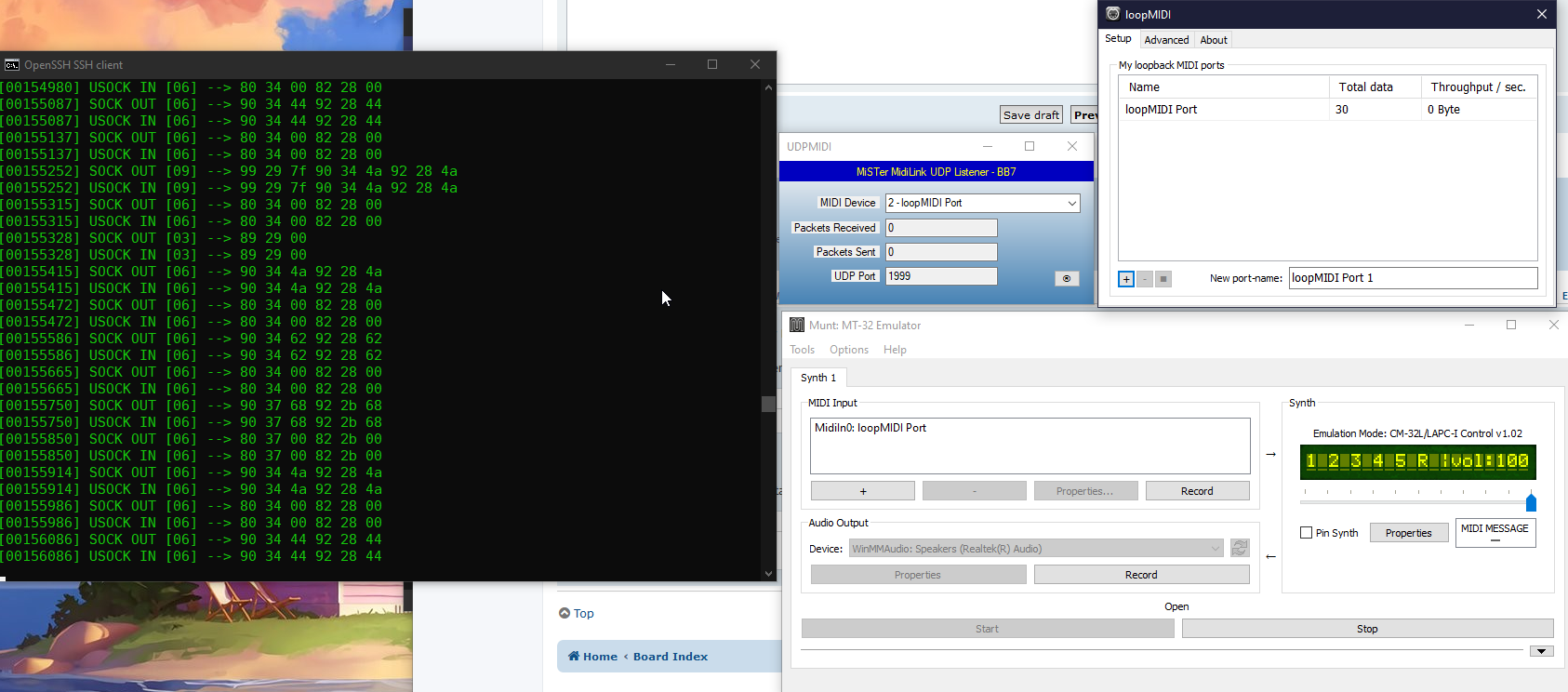Screen dimensions: 1568x692
Task: Click the Munt MT-32 Emulator title icon
Action: click(x=797, y=325)
